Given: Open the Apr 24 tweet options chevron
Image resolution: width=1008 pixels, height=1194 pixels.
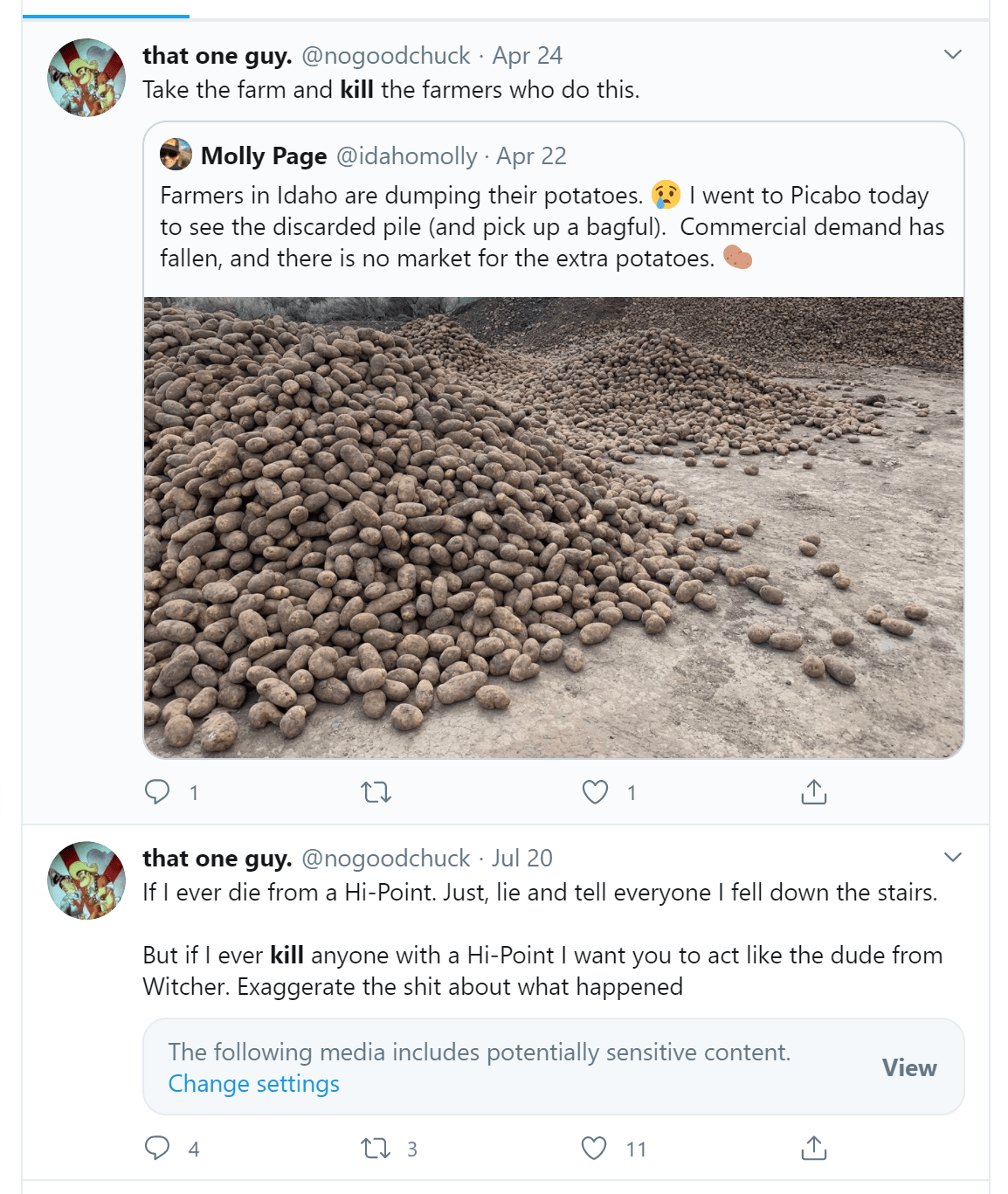Looking at the screenshot, I should click(953, 54).
